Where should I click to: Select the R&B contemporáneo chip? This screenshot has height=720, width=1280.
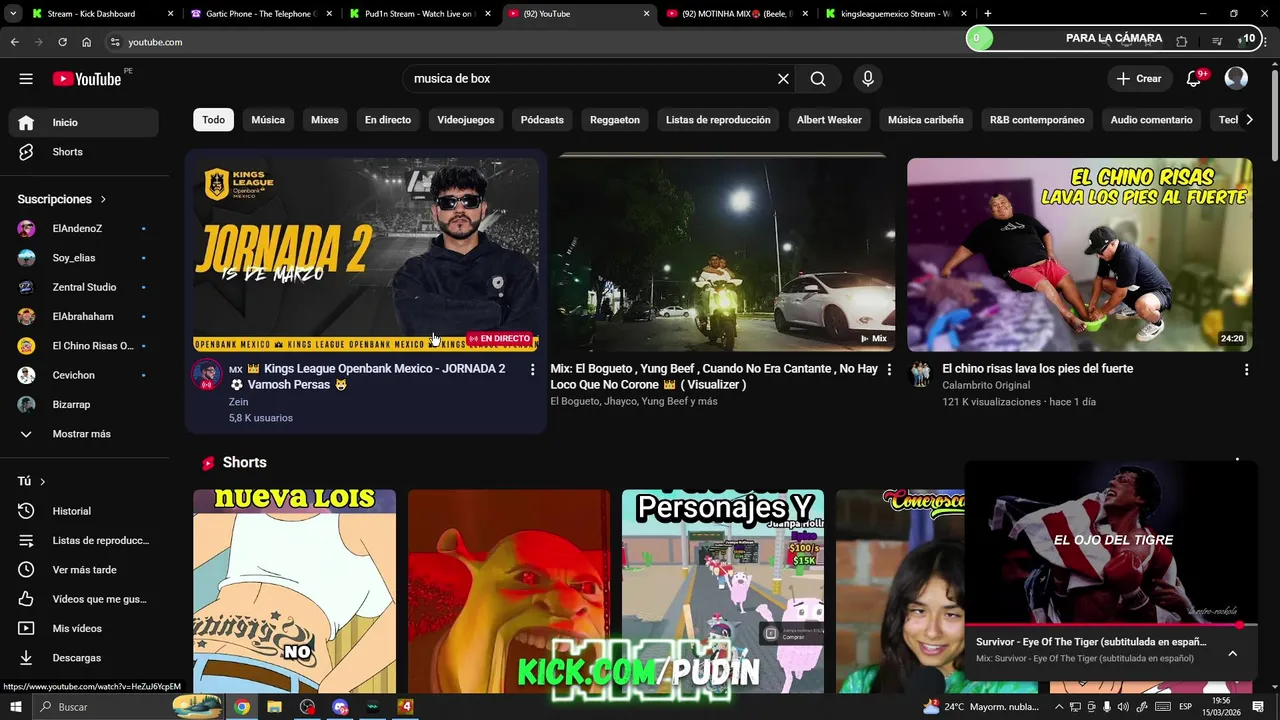(1037, 120)
